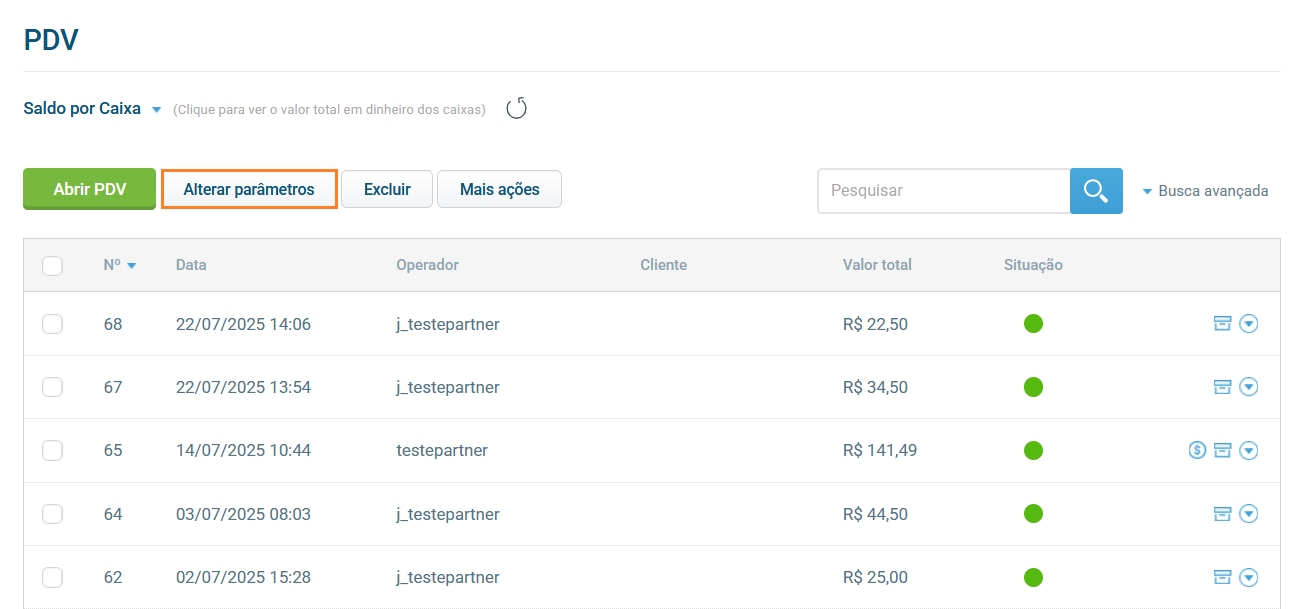Select the checkbox for sale number 65
The width and height of the screenshot is (1303, 609).
point(53,451)
